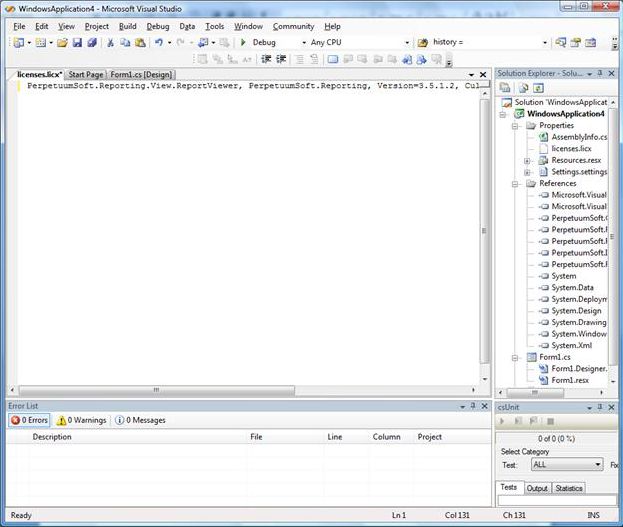The image size is (623, 527).
Task: Open the history find combo box dropdown
Action: pyautogui.click(x=545, y=43)
